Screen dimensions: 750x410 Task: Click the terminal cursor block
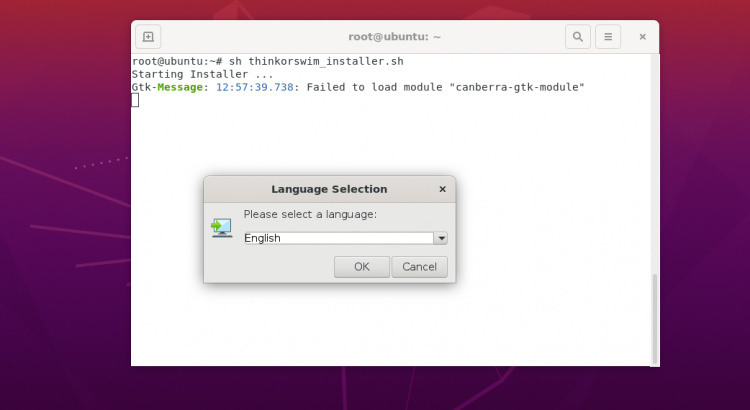pyautogui.click(x=135, y=100)
